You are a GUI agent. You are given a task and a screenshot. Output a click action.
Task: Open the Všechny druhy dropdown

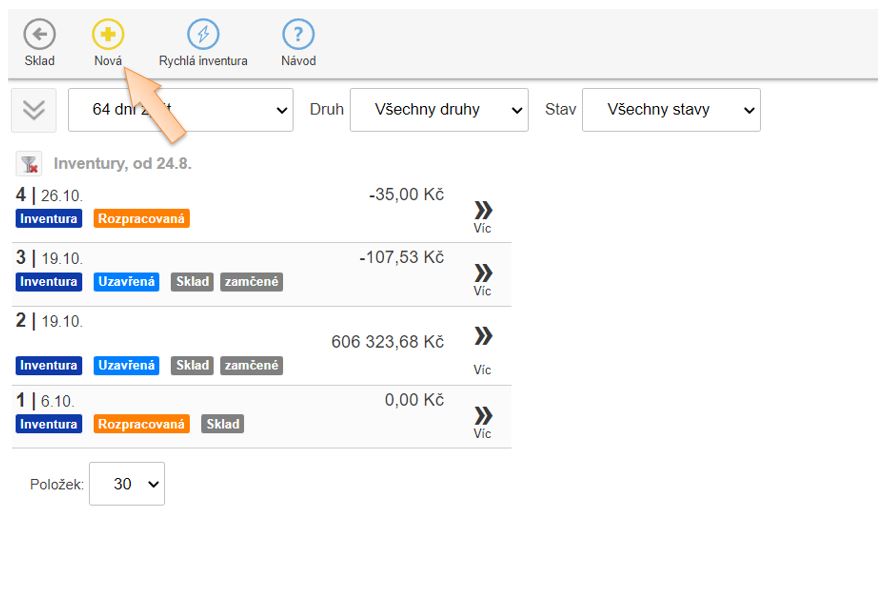tap(439, 110)
